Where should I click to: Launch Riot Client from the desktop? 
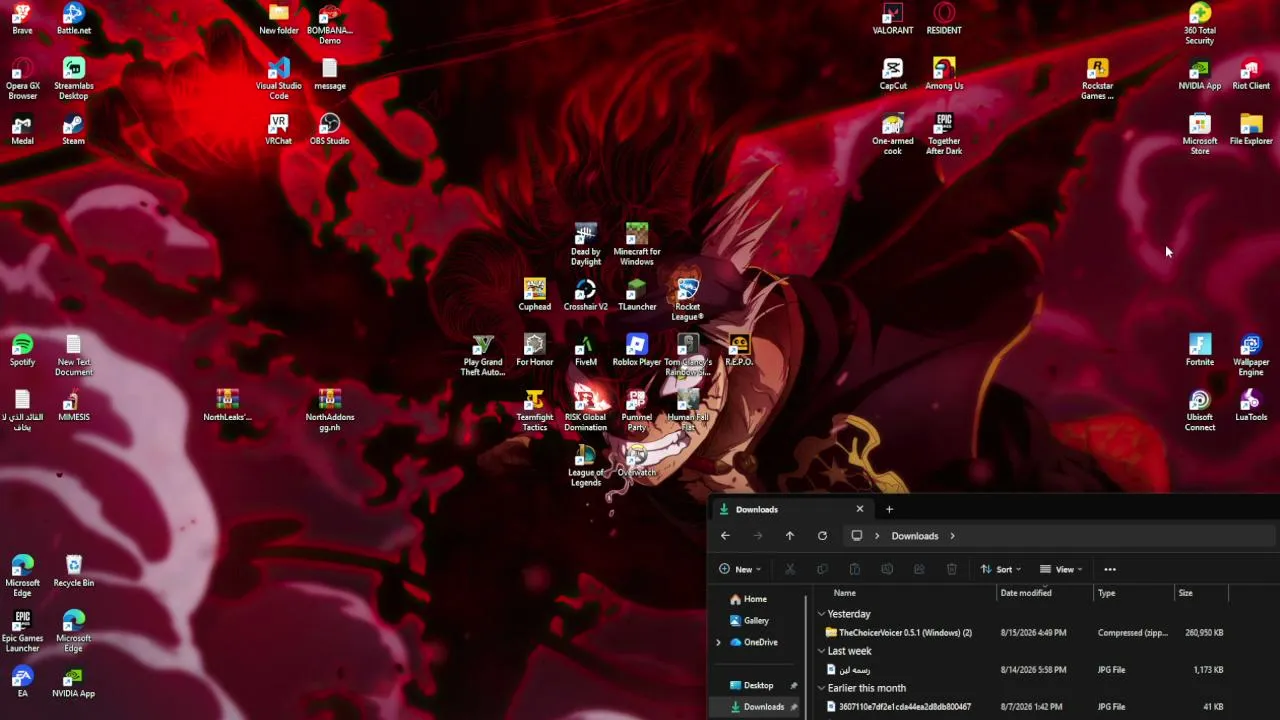pyautogui.click(x=1251, y=72)
